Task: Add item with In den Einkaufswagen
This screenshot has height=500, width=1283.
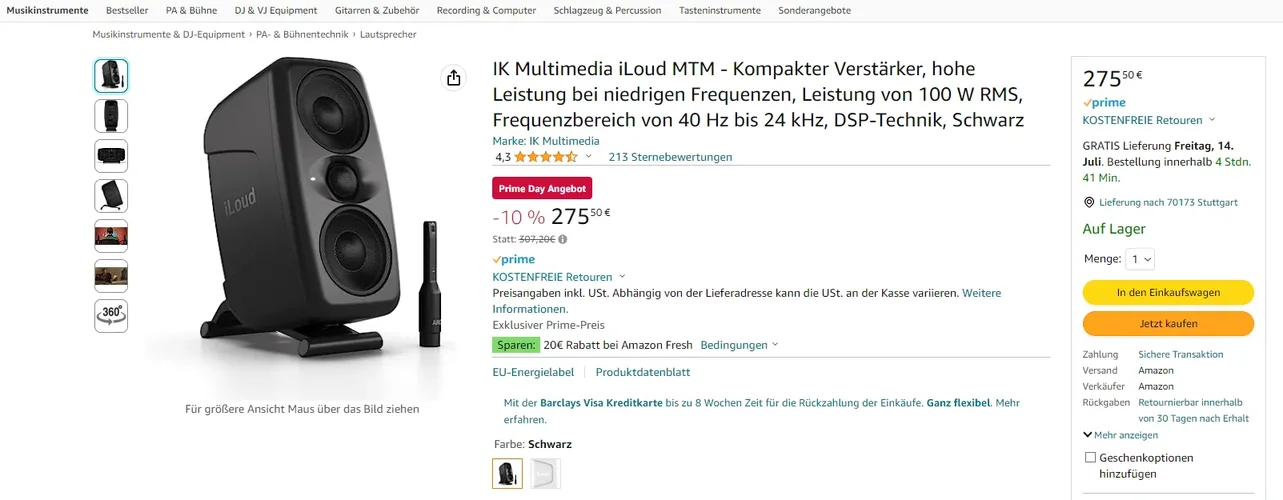Action: point(1167,292)
